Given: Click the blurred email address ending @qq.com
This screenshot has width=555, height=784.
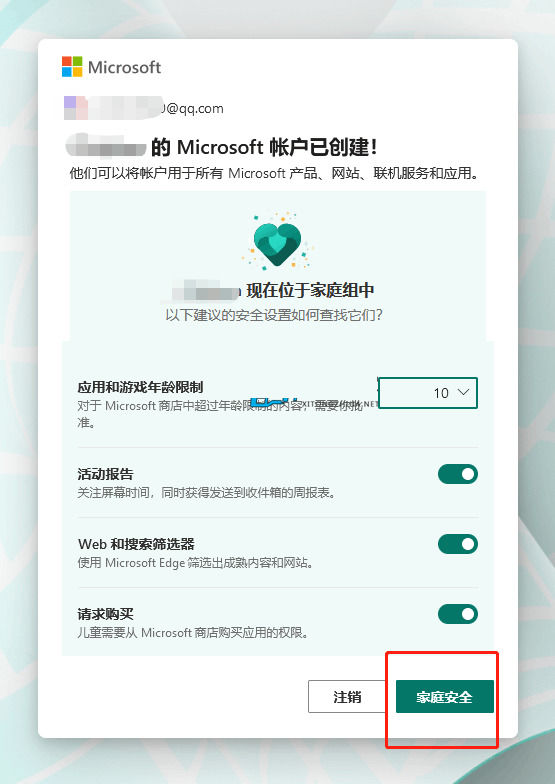Looking at the screenshot, I should click(144, 108).
